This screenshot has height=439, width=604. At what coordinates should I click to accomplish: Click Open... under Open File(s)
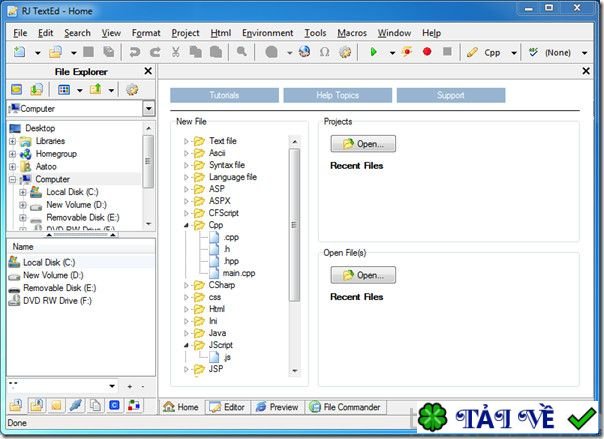[363, 275]
